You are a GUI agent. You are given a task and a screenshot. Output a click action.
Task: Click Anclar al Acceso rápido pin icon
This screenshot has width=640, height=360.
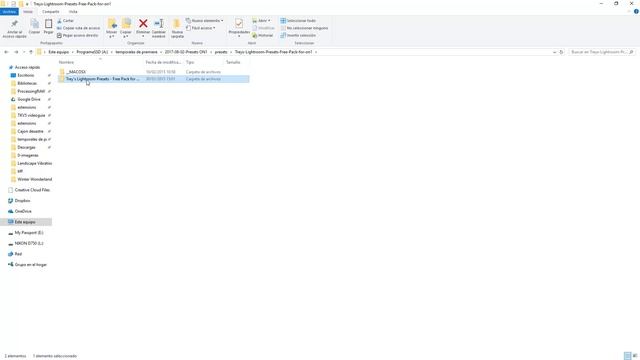click(x=14, y=24)
